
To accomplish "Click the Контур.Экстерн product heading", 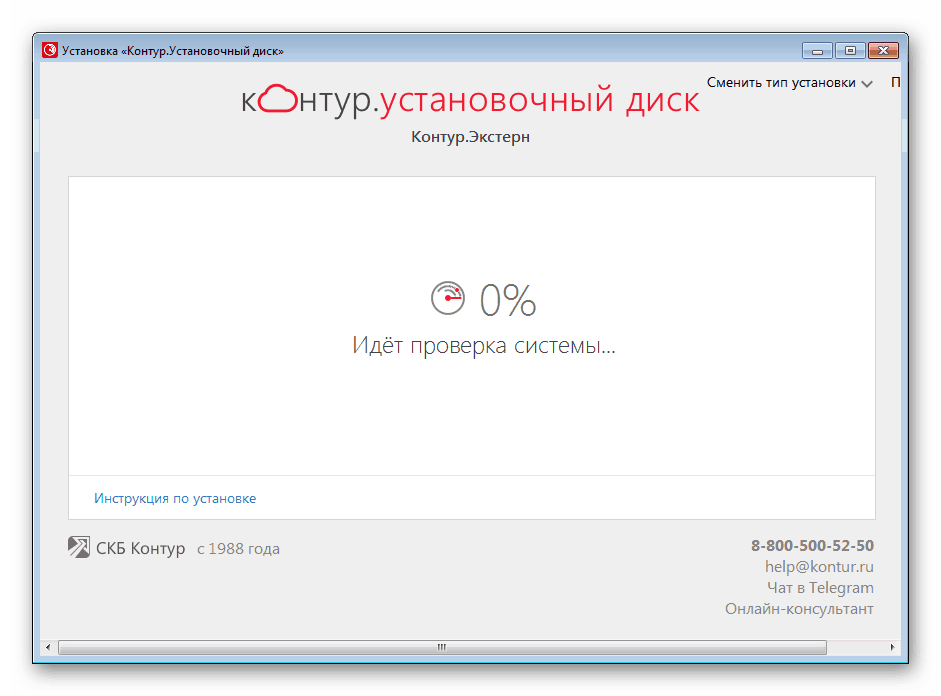I will [x=470, y=137].
